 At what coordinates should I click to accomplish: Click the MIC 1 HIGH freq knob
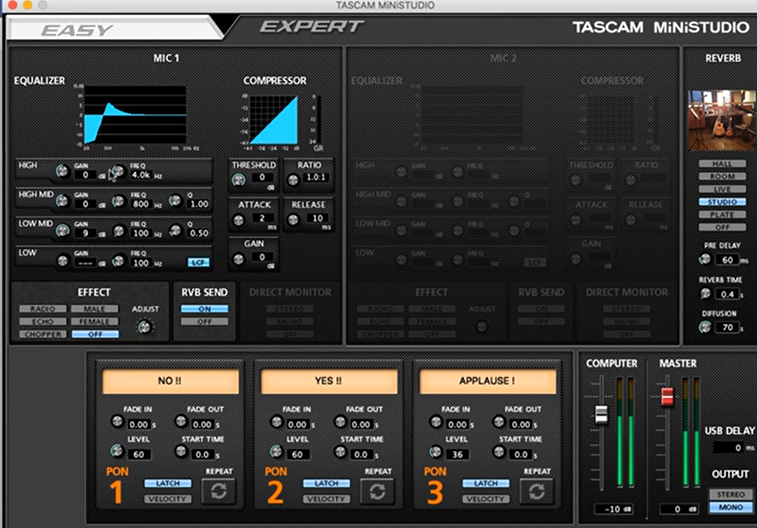pos(118,171)
